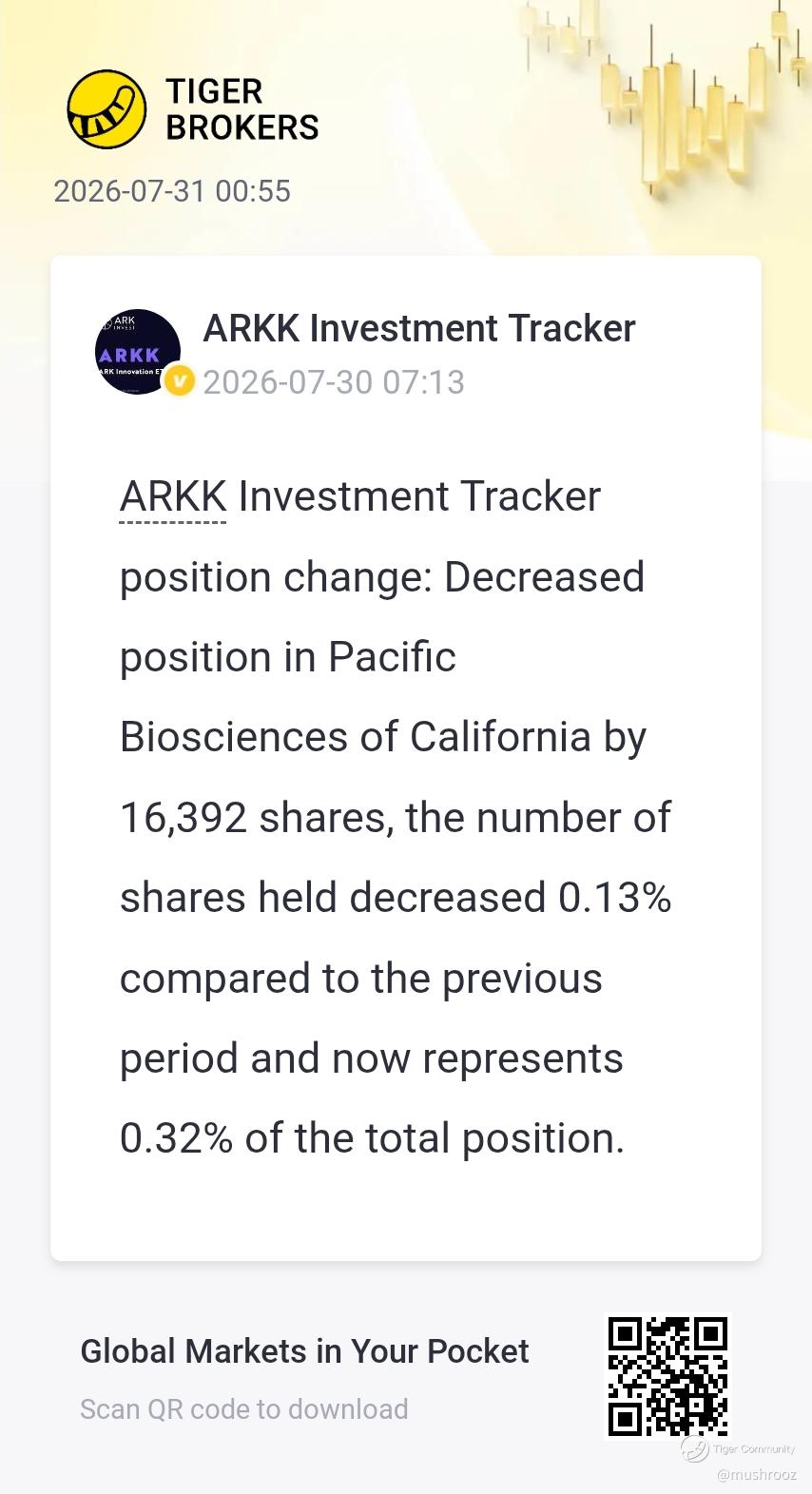812x1494 pixels.
Task: Click the TIGER BROKERS brand text
Action: coord(242,109)
